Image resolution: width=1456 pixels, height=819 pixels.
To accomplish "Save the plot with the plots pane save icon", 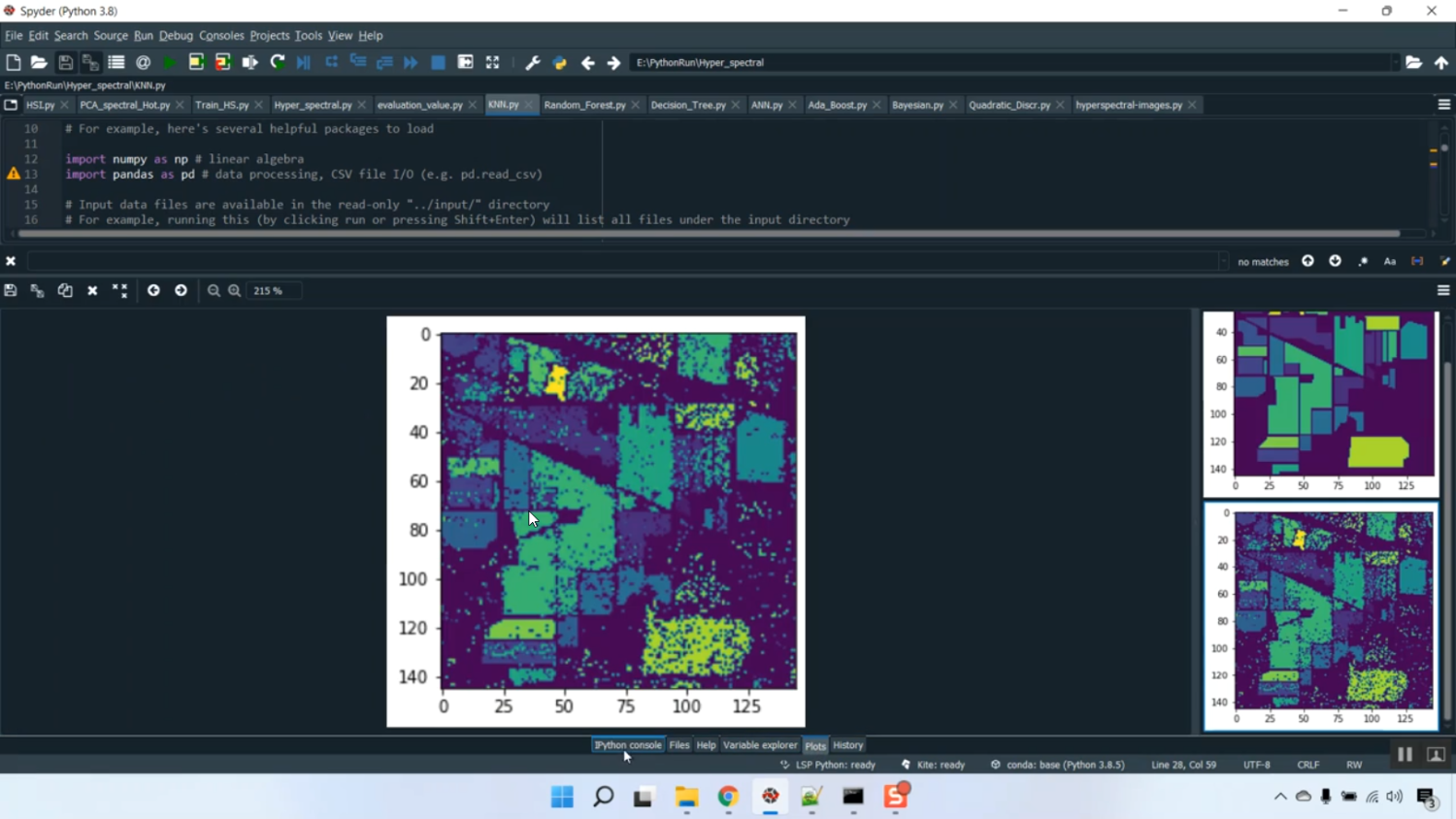I will pos(11,290).
